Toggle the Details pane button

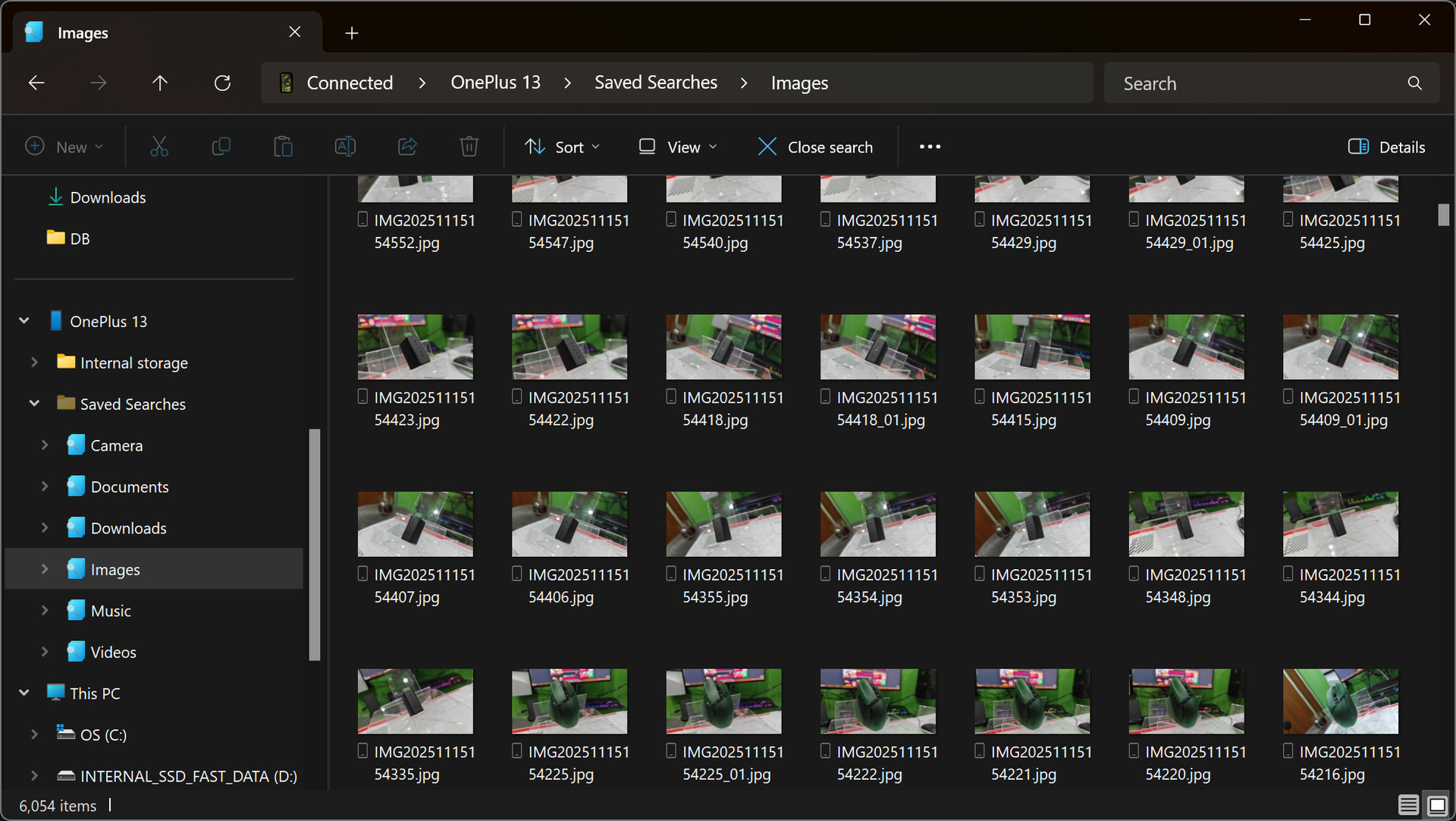click(x=1386, y=146)
